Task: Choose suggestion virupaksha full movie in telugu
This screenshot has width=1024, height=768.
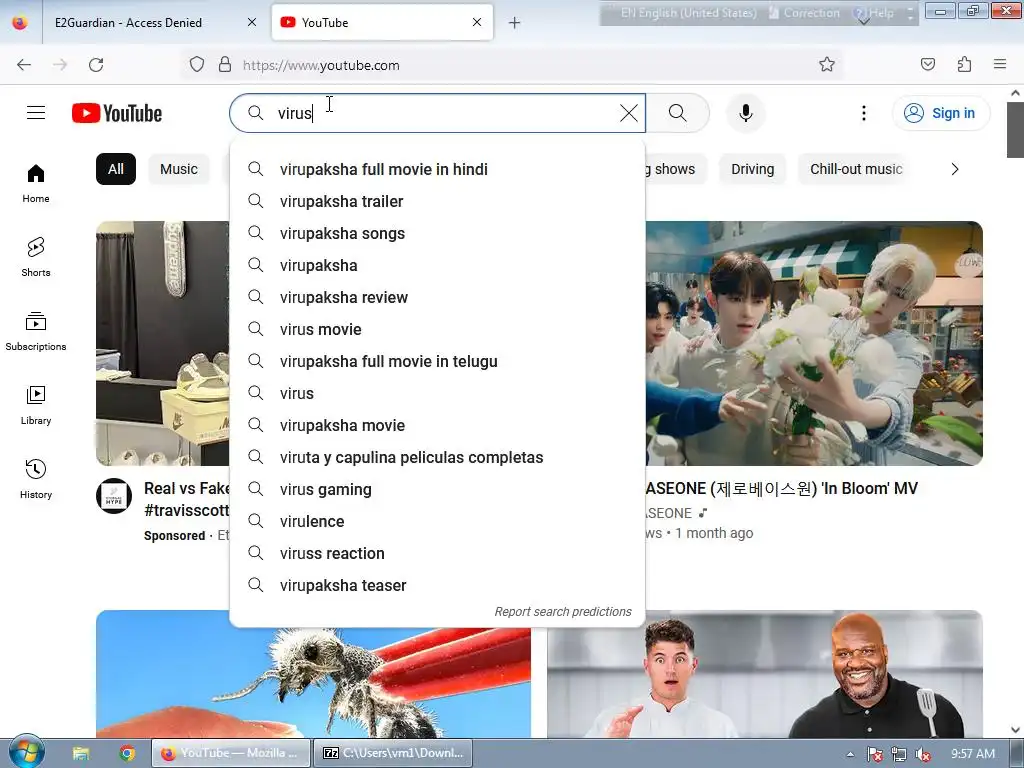Action: (438, 361)
